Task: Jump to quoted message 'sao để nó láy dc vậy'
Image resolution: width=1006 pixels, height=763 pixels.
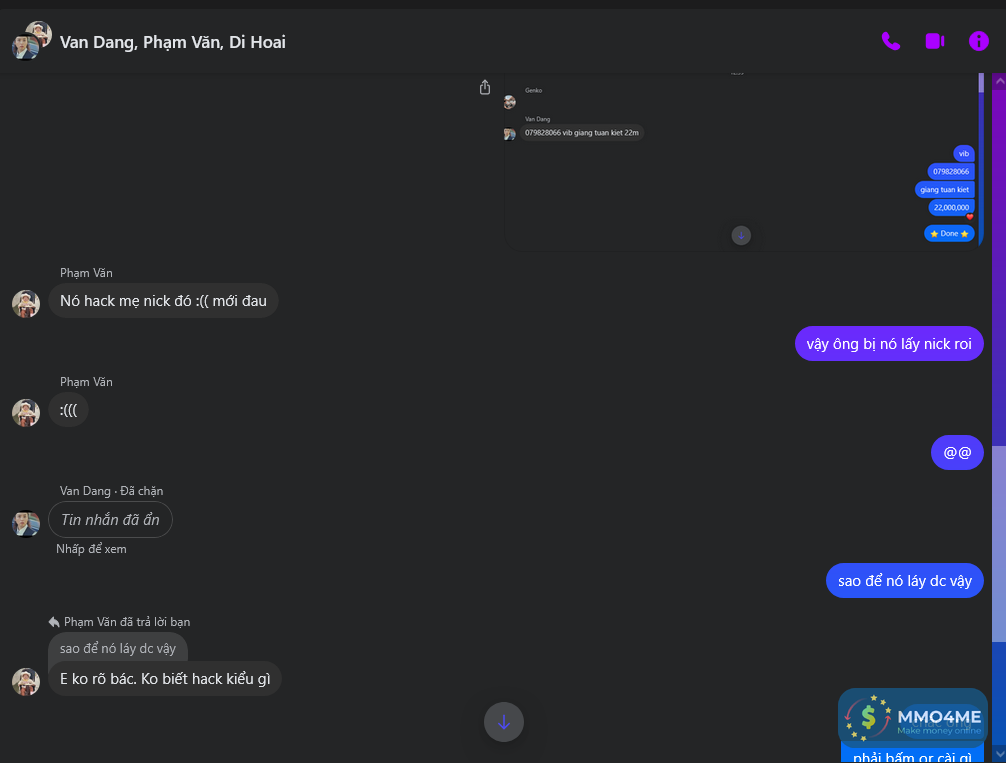Action: click(x=118, y=648)
